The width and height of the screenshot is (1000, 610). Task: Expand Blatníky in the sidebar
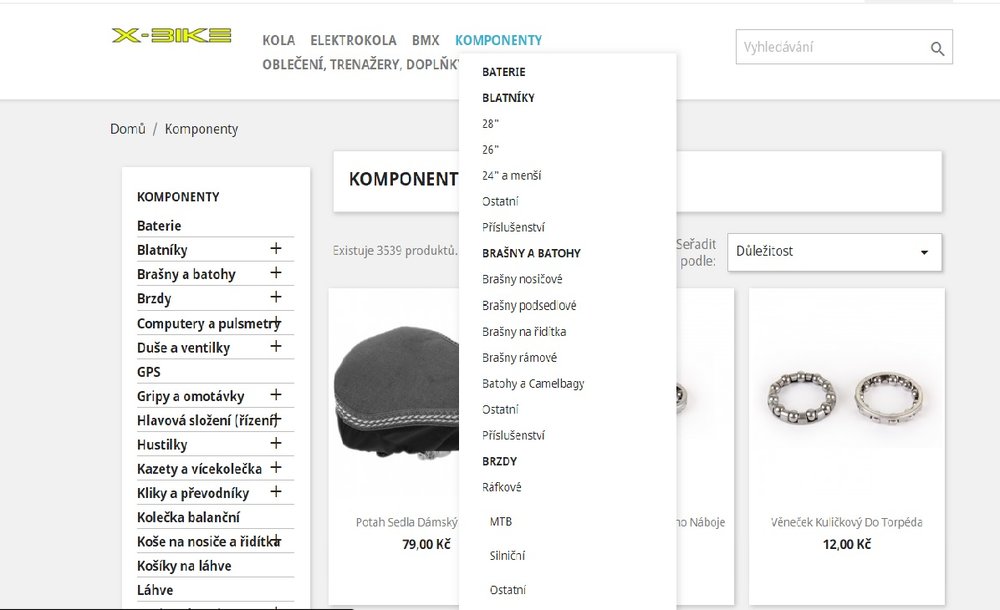click(x=276, y=249)
